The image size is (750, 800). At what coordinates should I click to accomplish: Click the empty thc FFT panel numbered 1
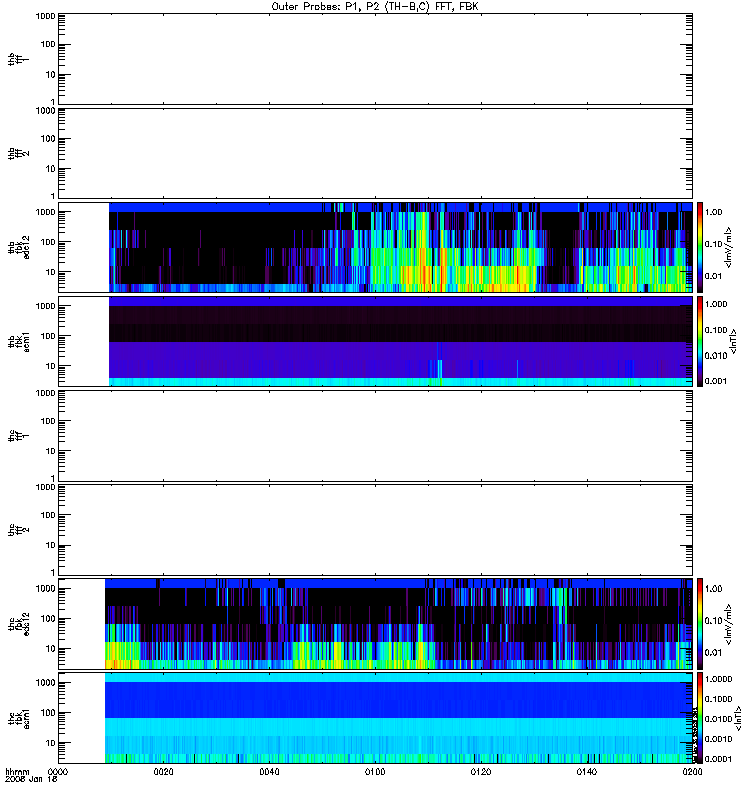(x=376, y=436)
